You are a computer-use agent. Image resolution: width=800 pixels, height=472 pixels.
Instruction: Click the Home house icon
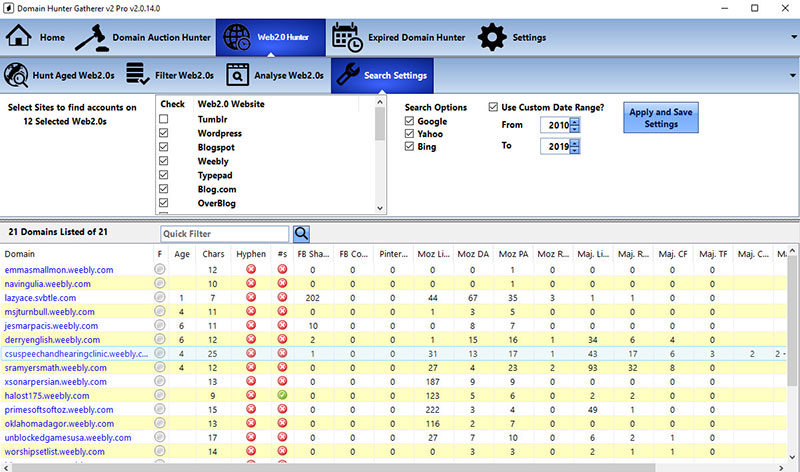point(21,38)
